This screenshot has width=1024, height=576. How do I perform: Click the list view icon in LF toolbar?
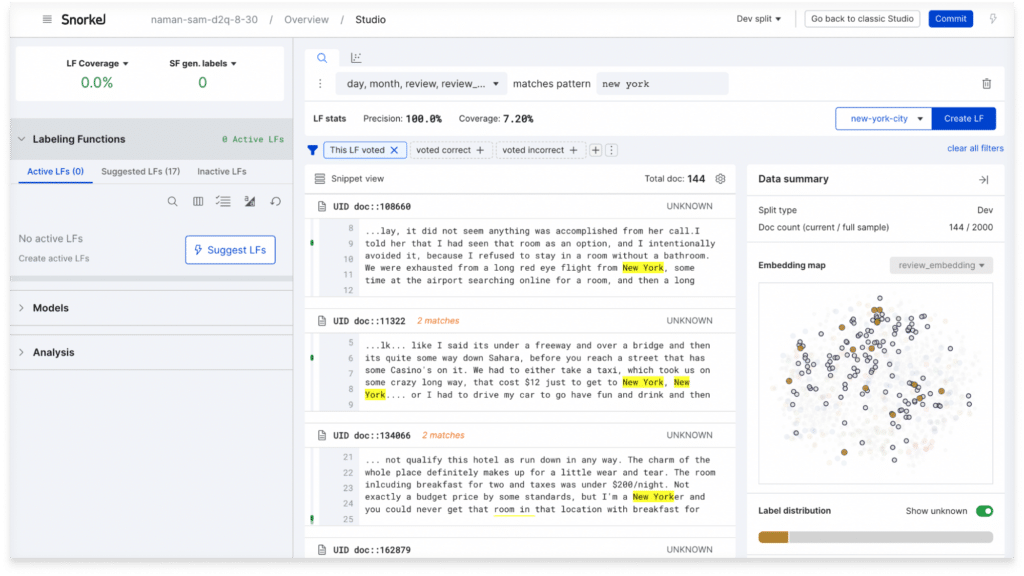point(223,202)
